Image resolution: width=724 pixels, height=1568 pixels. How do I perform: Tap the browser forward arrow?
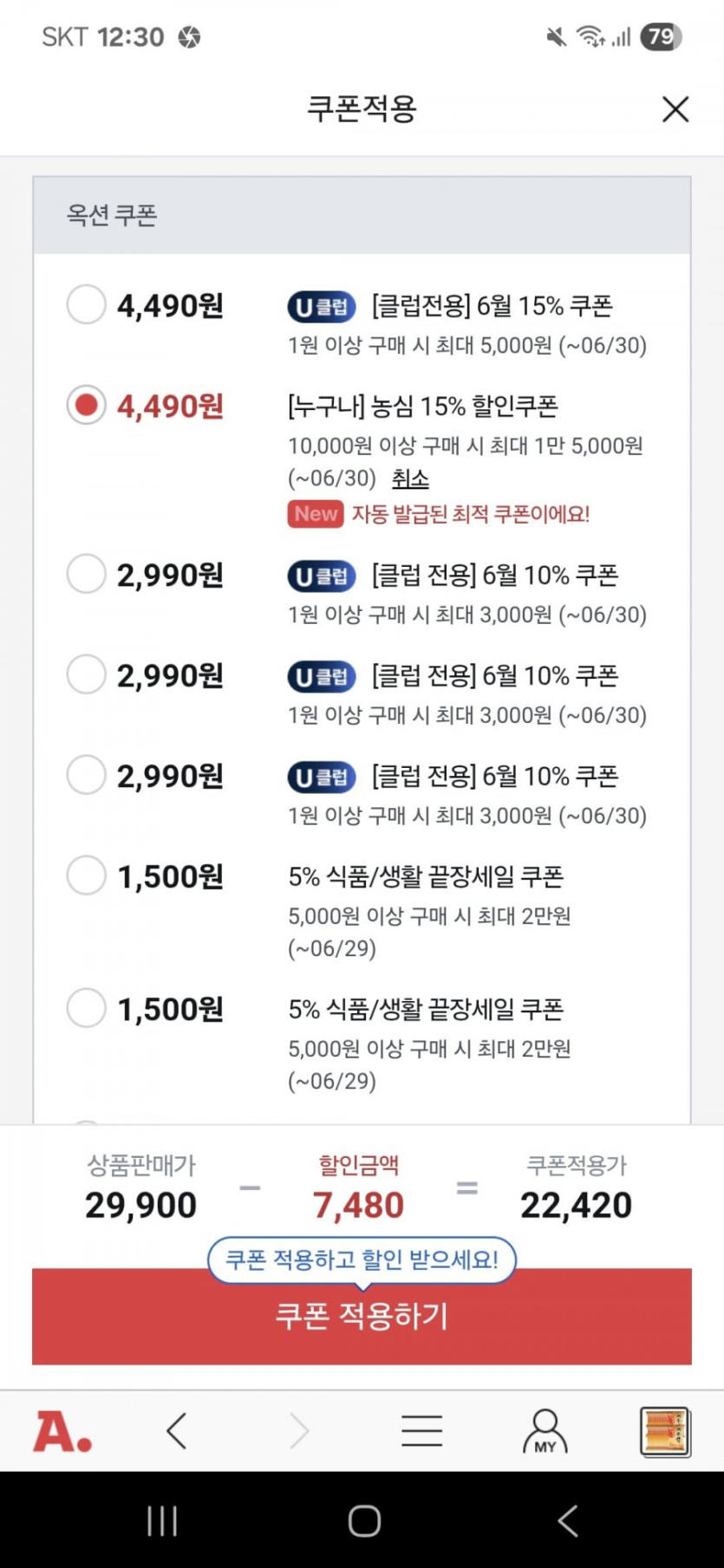298,1431
